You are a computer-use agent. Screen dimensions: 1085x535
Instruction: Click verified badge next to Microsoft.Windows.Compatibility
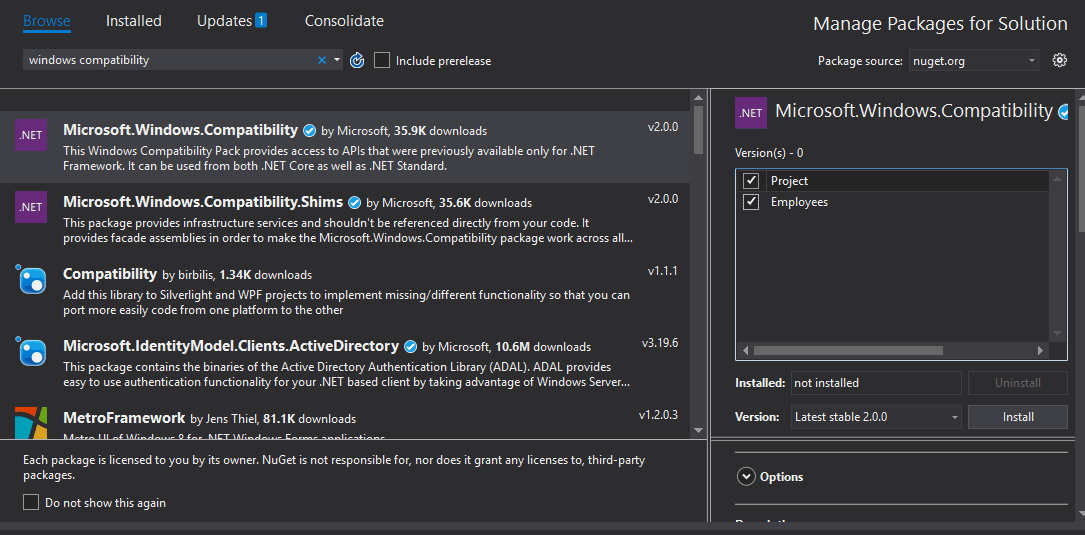(310, 130)
